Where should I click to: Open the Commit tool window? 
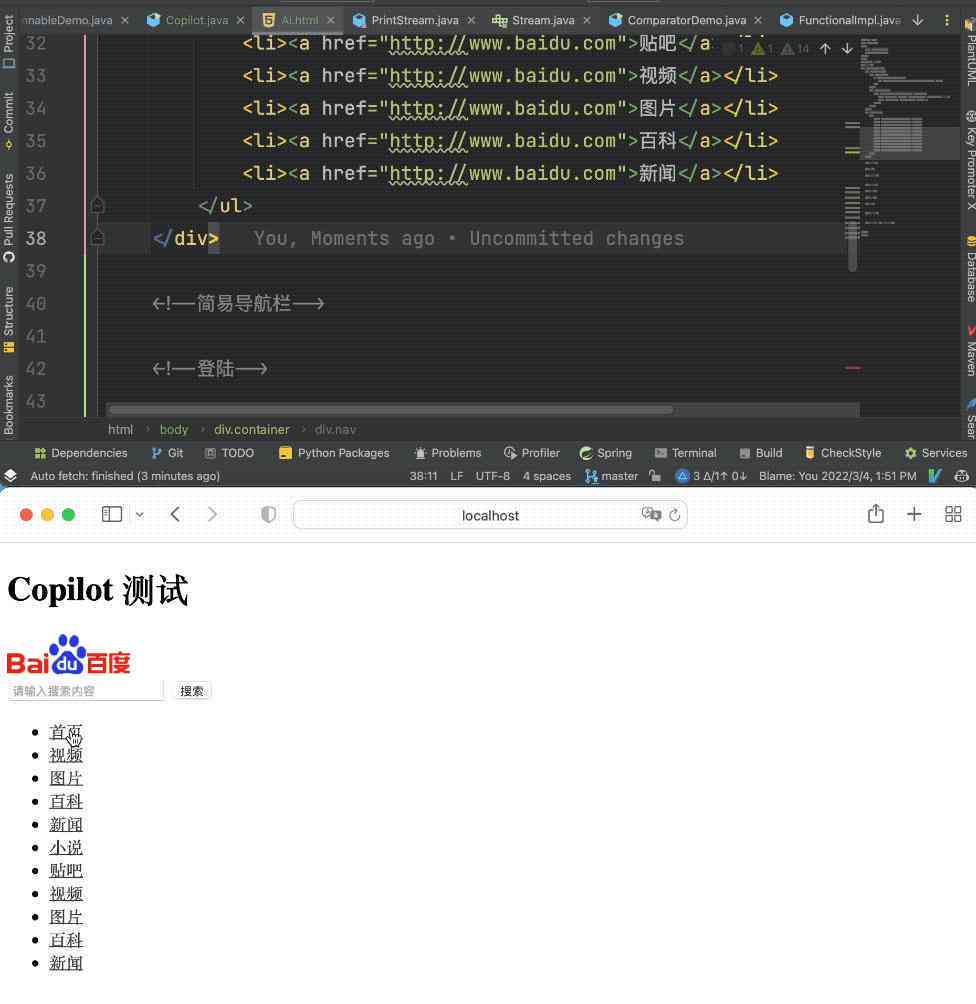(8, 120)
